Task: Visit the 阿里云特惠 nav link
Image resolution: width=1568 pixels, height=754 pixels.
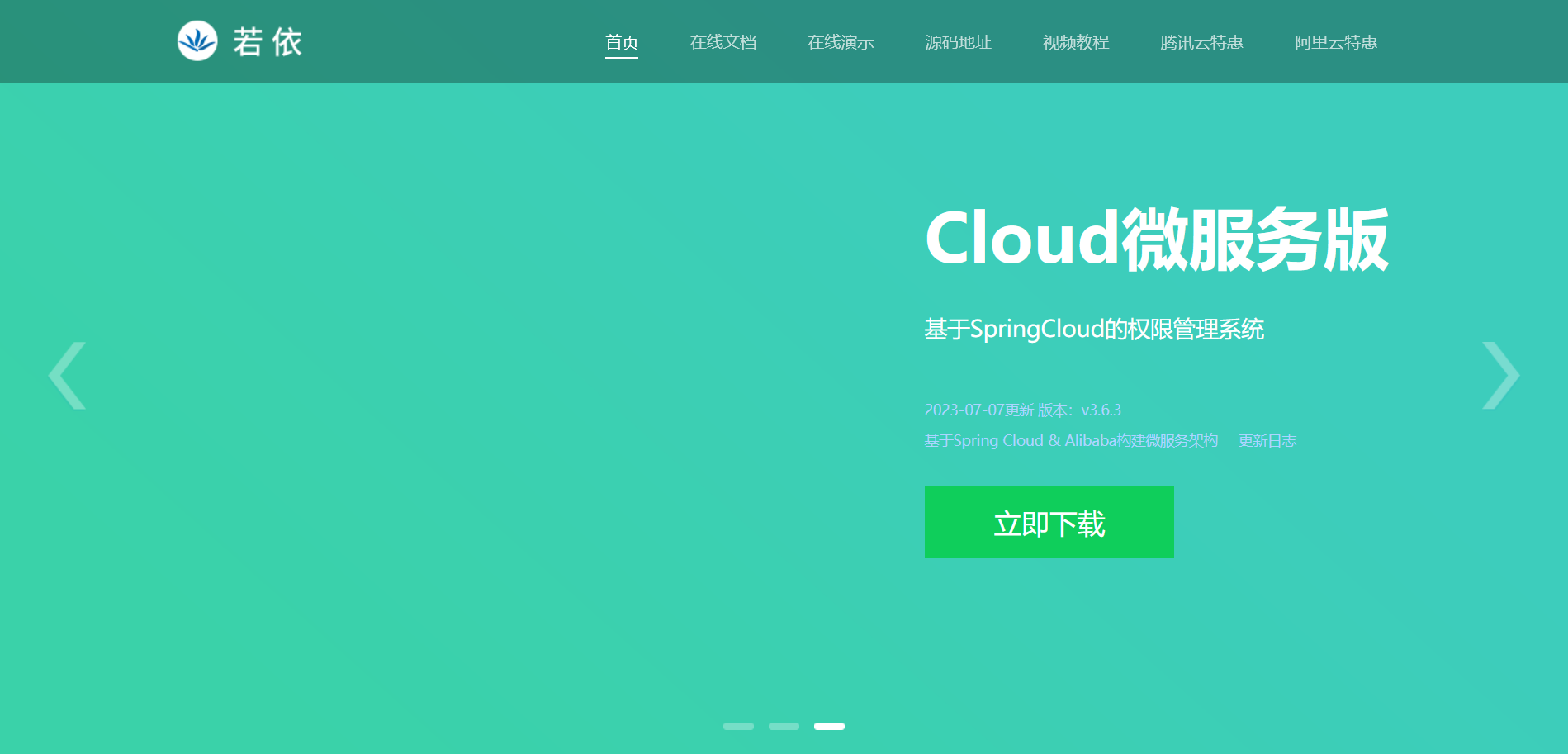Action: (x=1336, y=42)
